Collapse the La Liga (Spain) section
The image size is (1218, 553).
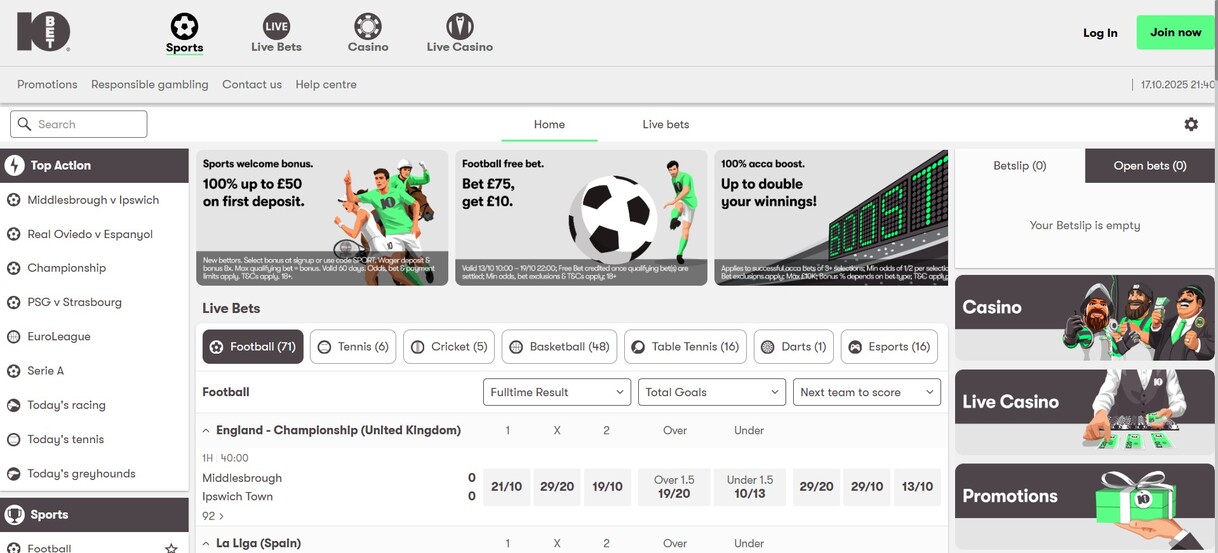(206, 544)
